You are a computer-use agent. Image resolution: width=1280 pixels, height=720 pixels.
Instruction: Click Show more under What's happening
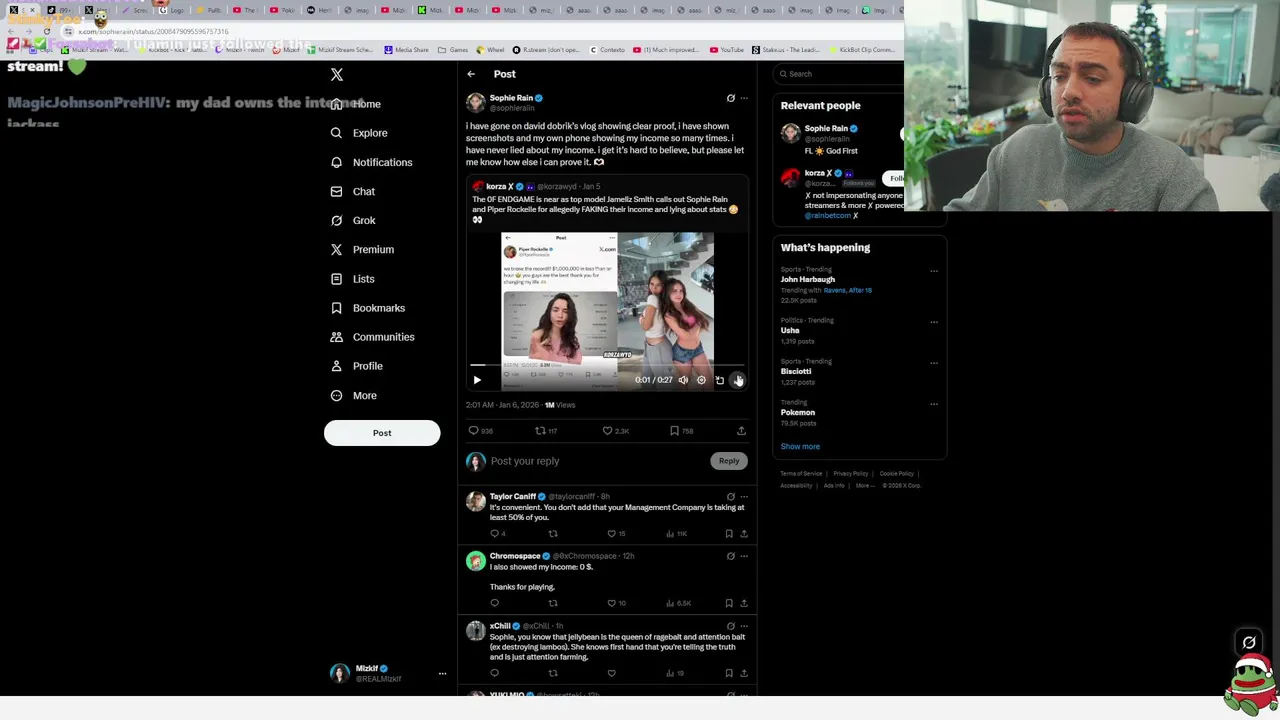pyautogui.click(x=800, y=447)
